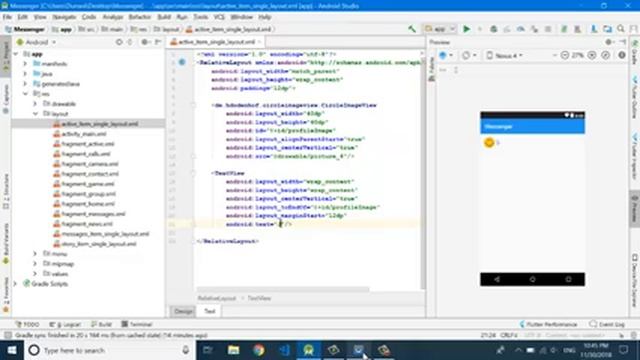The image size is (640, 360).
Task: Zoom in the layout preview
Action: coord(592,55)
